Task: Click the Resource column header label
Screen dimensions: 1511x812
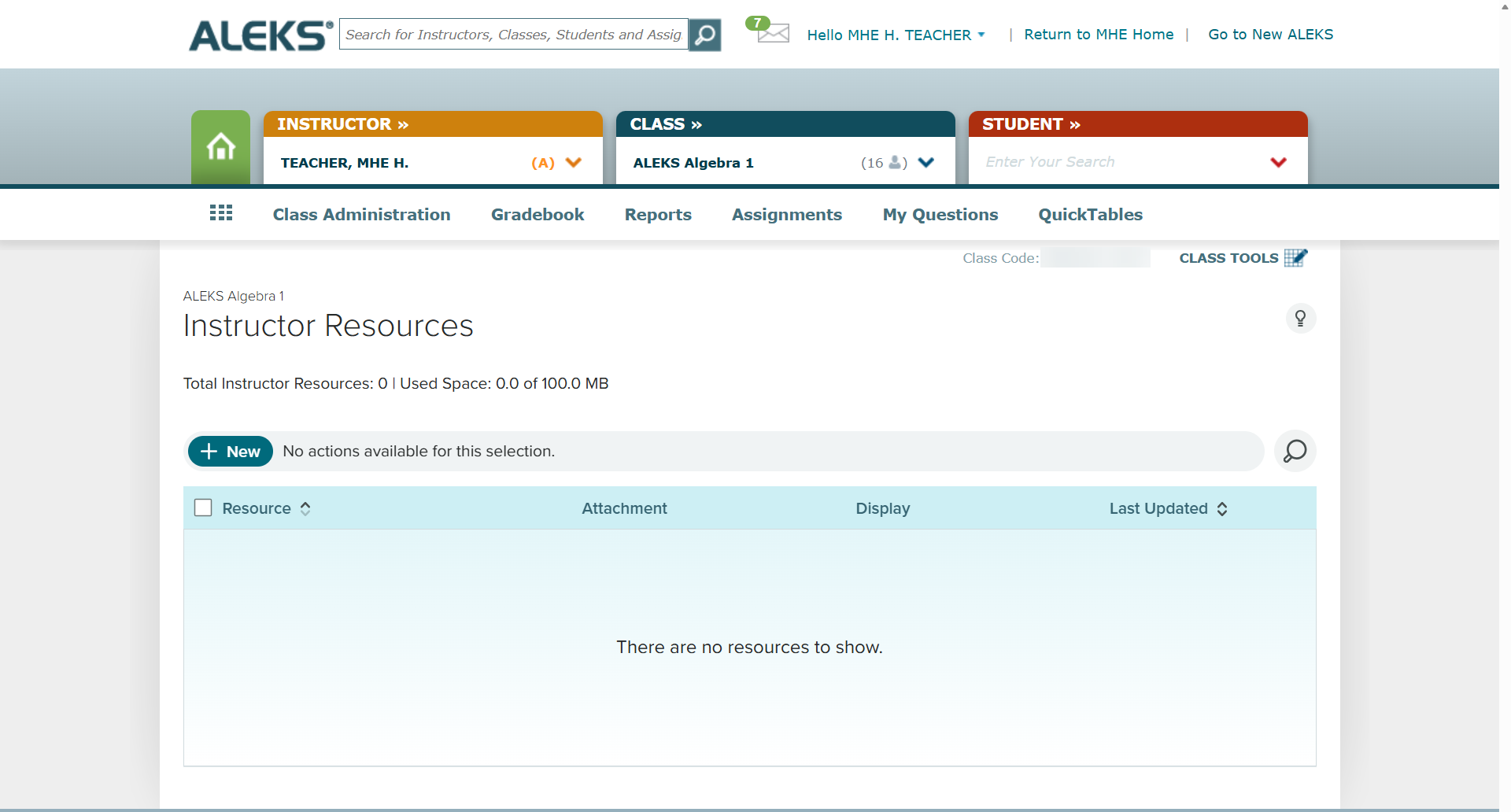Action: coord(257,509)
